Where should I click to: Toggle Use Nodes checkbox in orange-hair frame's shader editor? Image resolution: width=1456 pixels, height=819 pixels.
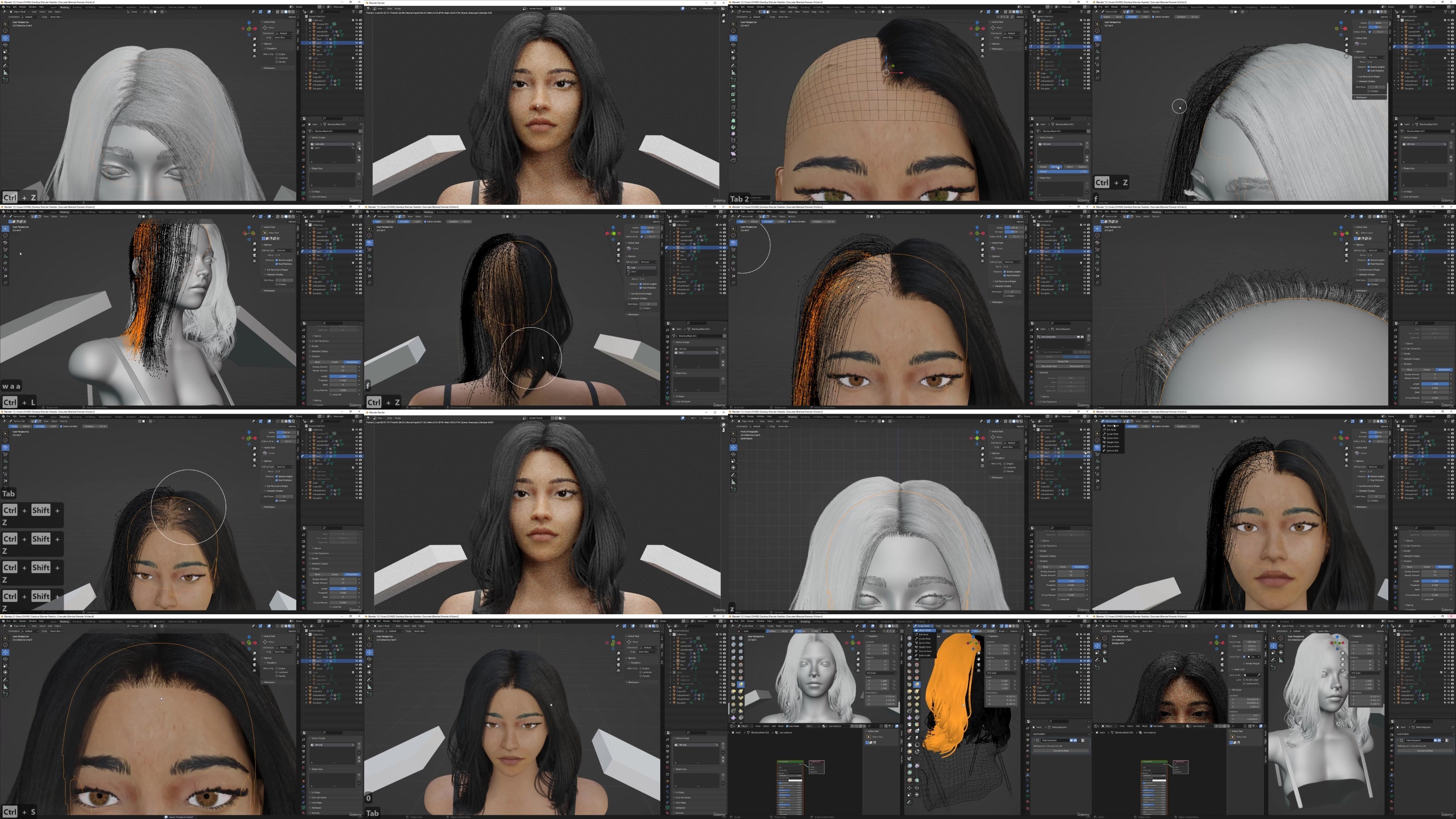(x=788, y=726)
